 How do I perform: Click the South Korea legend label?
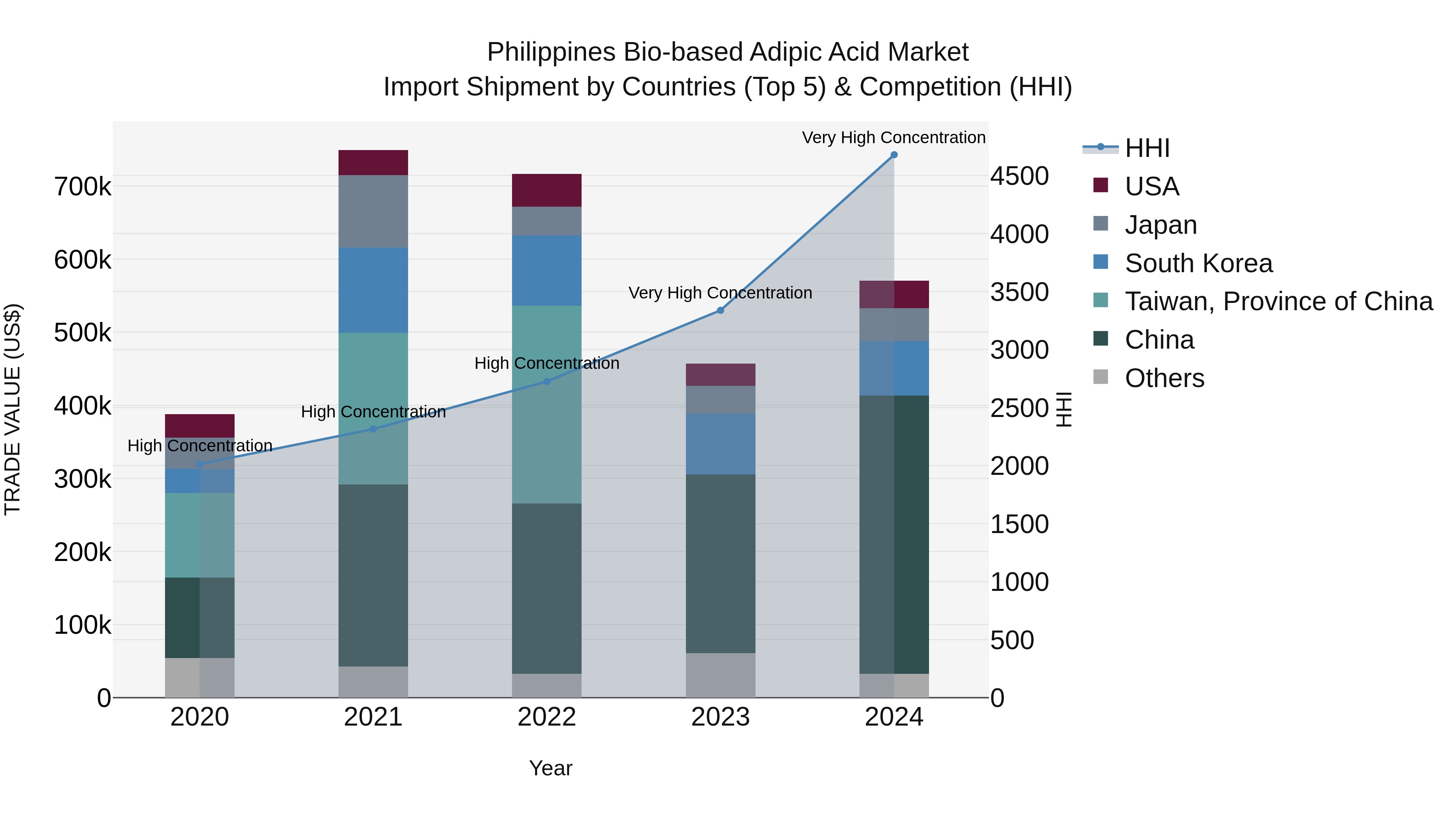[1199, 263]
